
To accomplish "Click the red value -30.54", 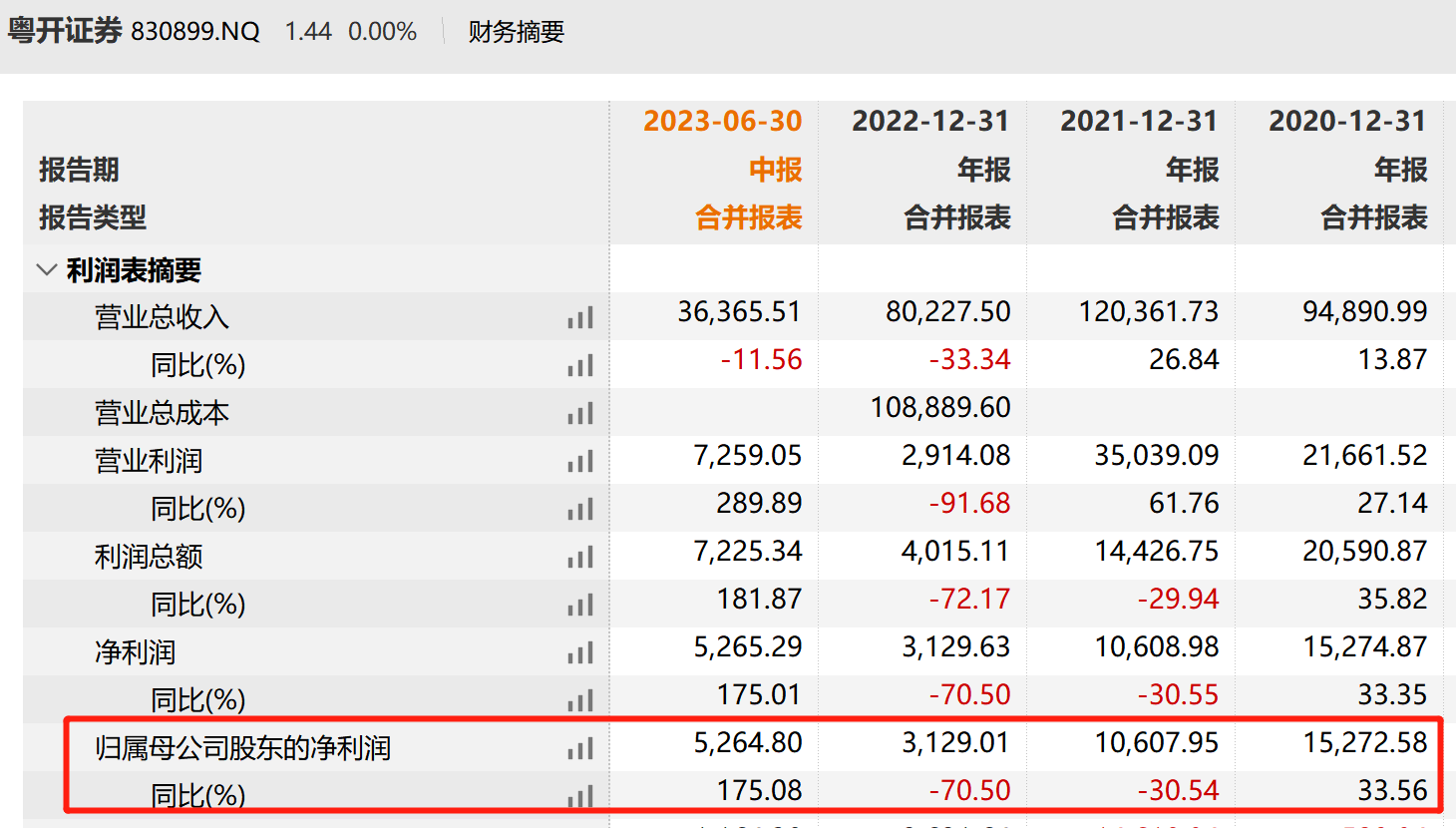I will click(1178, 791).
